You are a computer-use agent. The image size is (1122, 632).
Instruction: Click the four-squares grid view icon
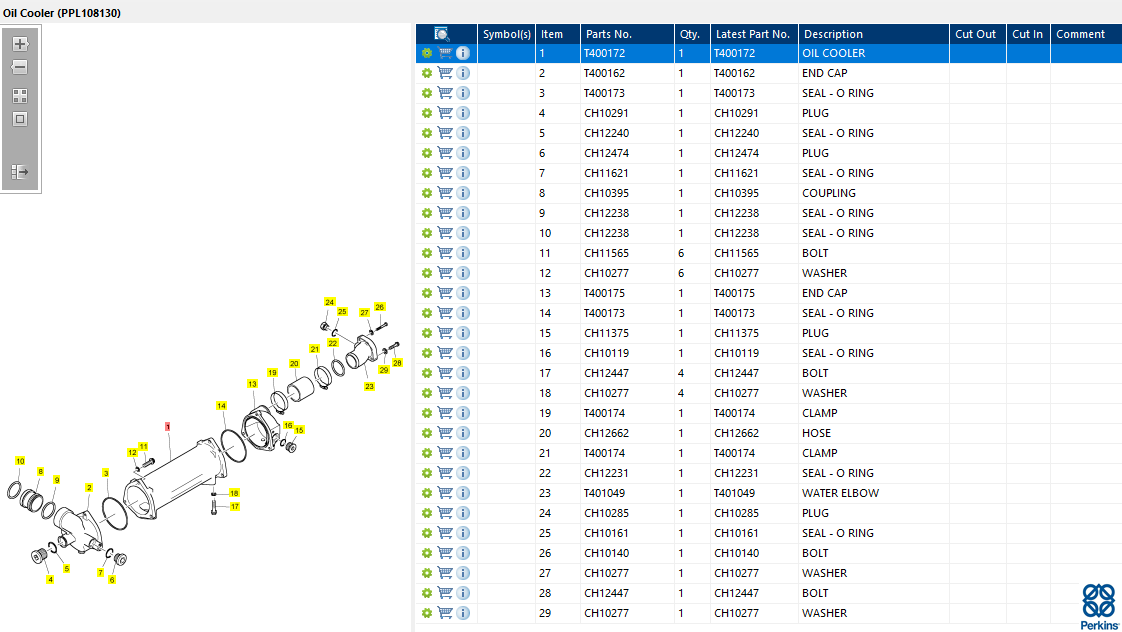pos(20,96)
